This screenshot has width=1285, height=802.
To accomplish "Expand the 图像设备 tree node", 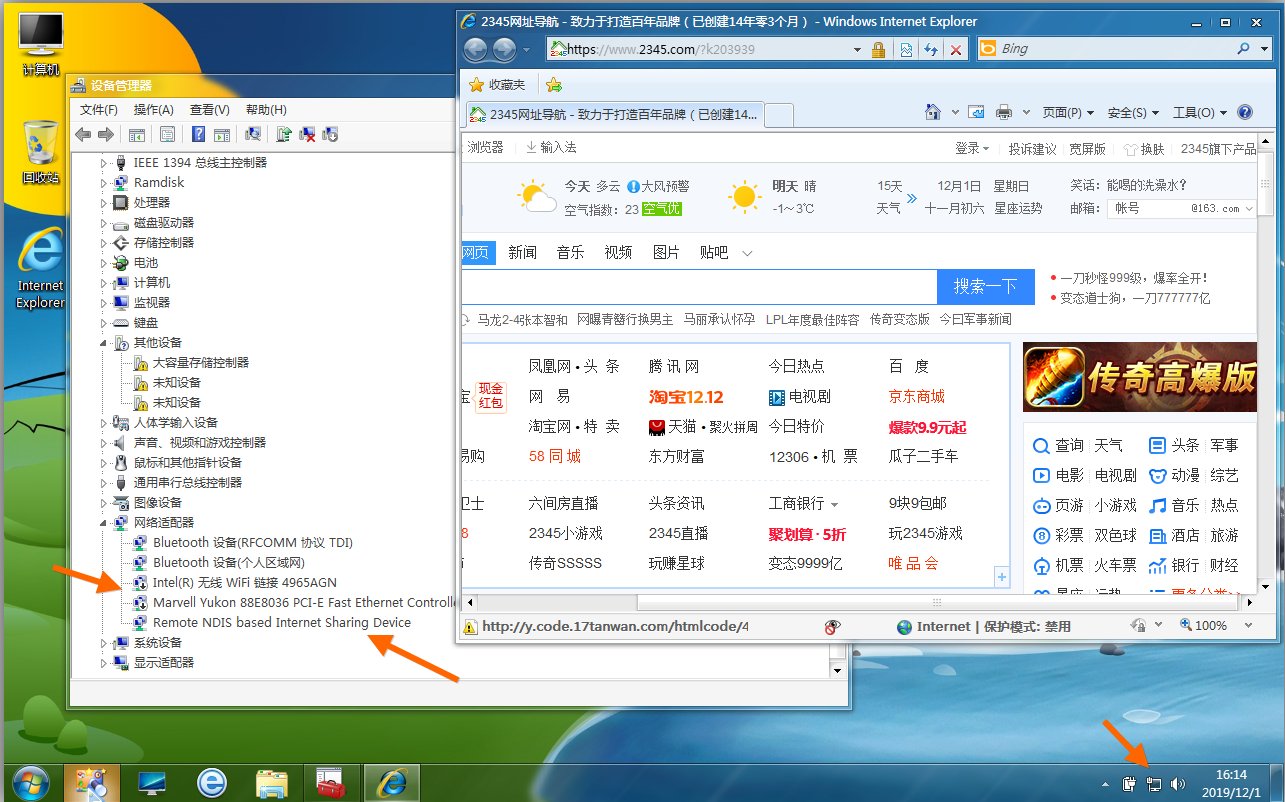I will click(x=103, y=502).
